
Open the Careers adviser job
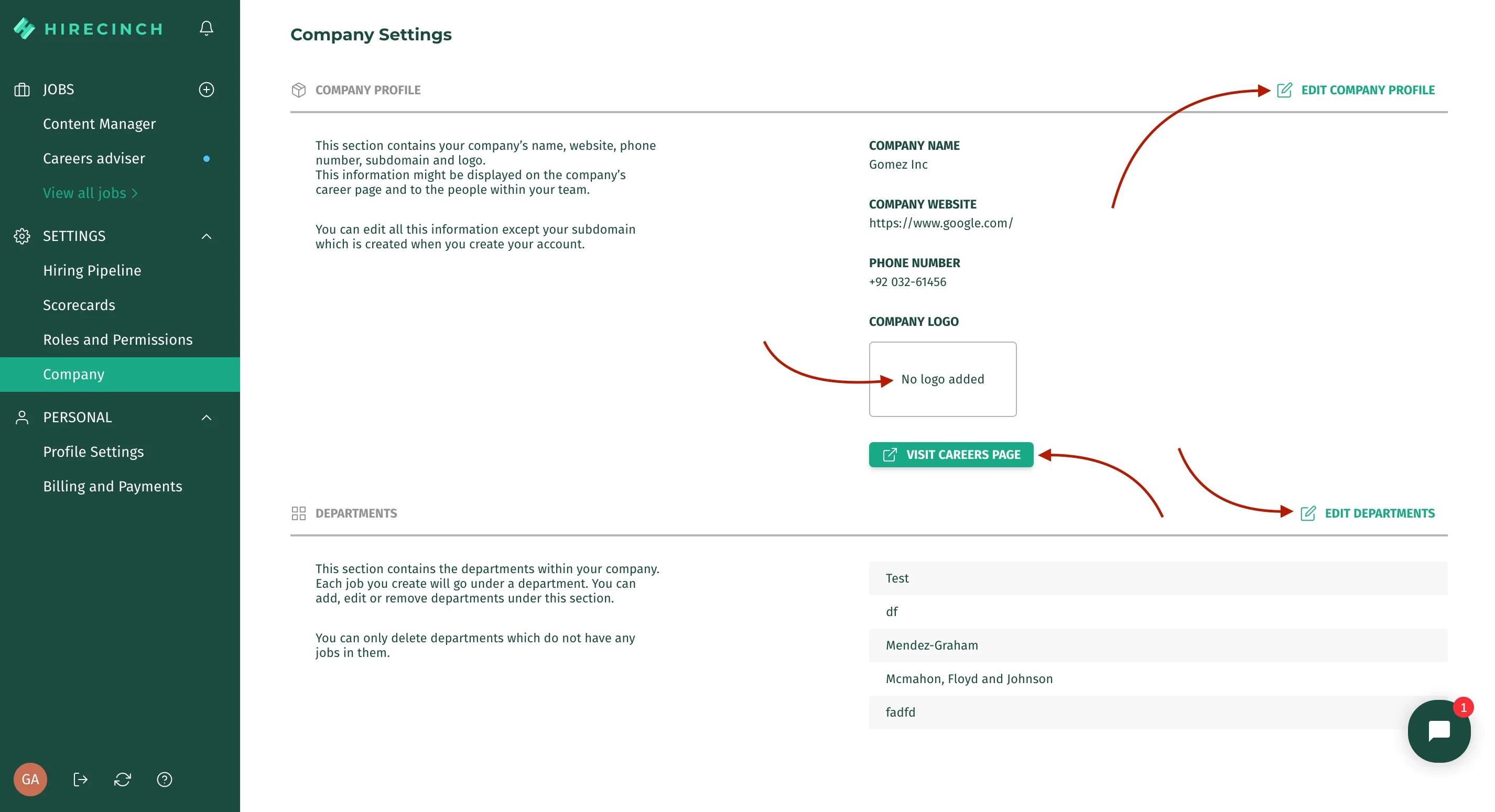pyautogui.click(x=94, y=158)
